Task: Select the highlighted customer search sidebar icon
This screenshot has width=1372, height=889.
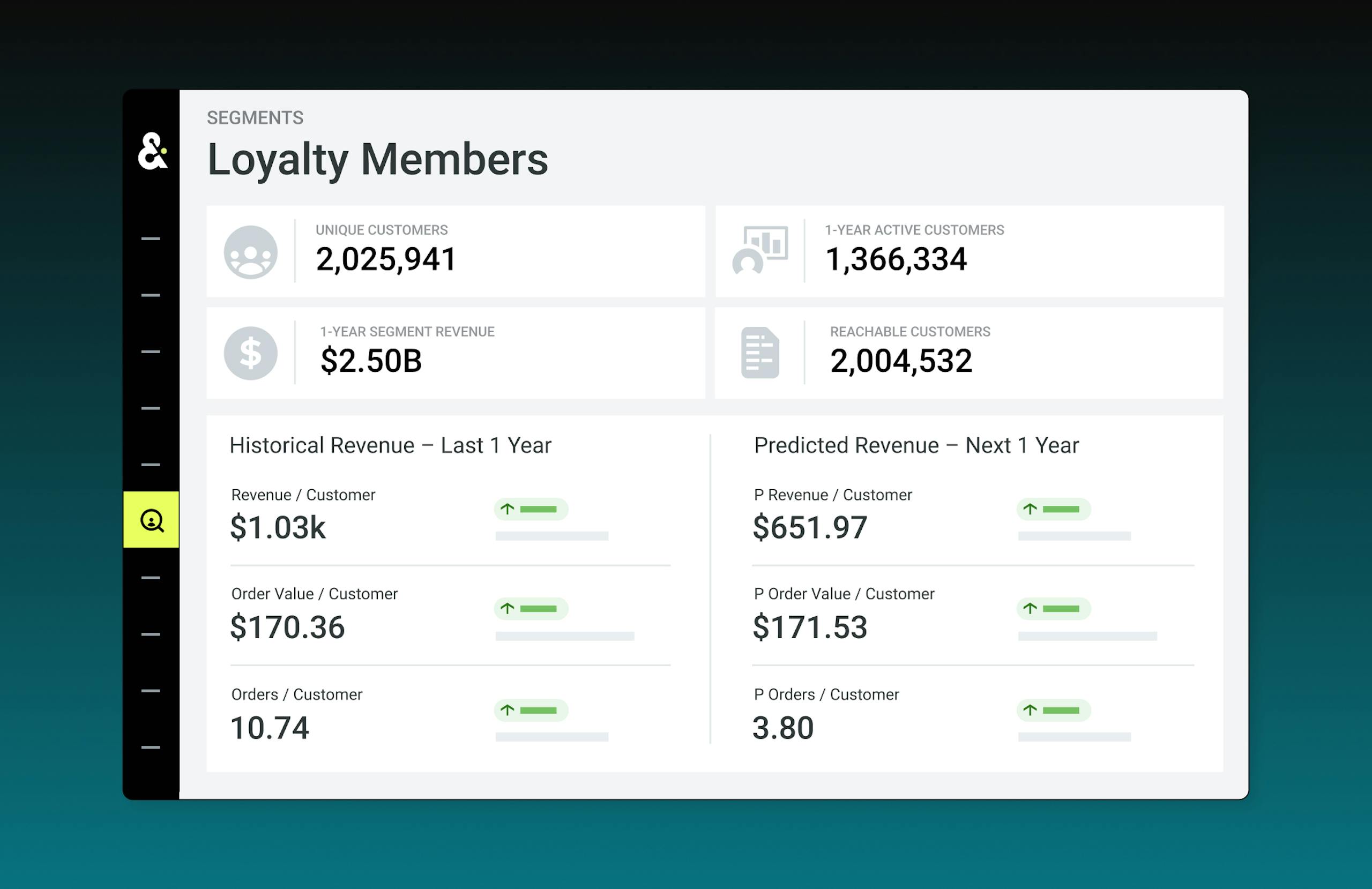Action: click(152, 520)
